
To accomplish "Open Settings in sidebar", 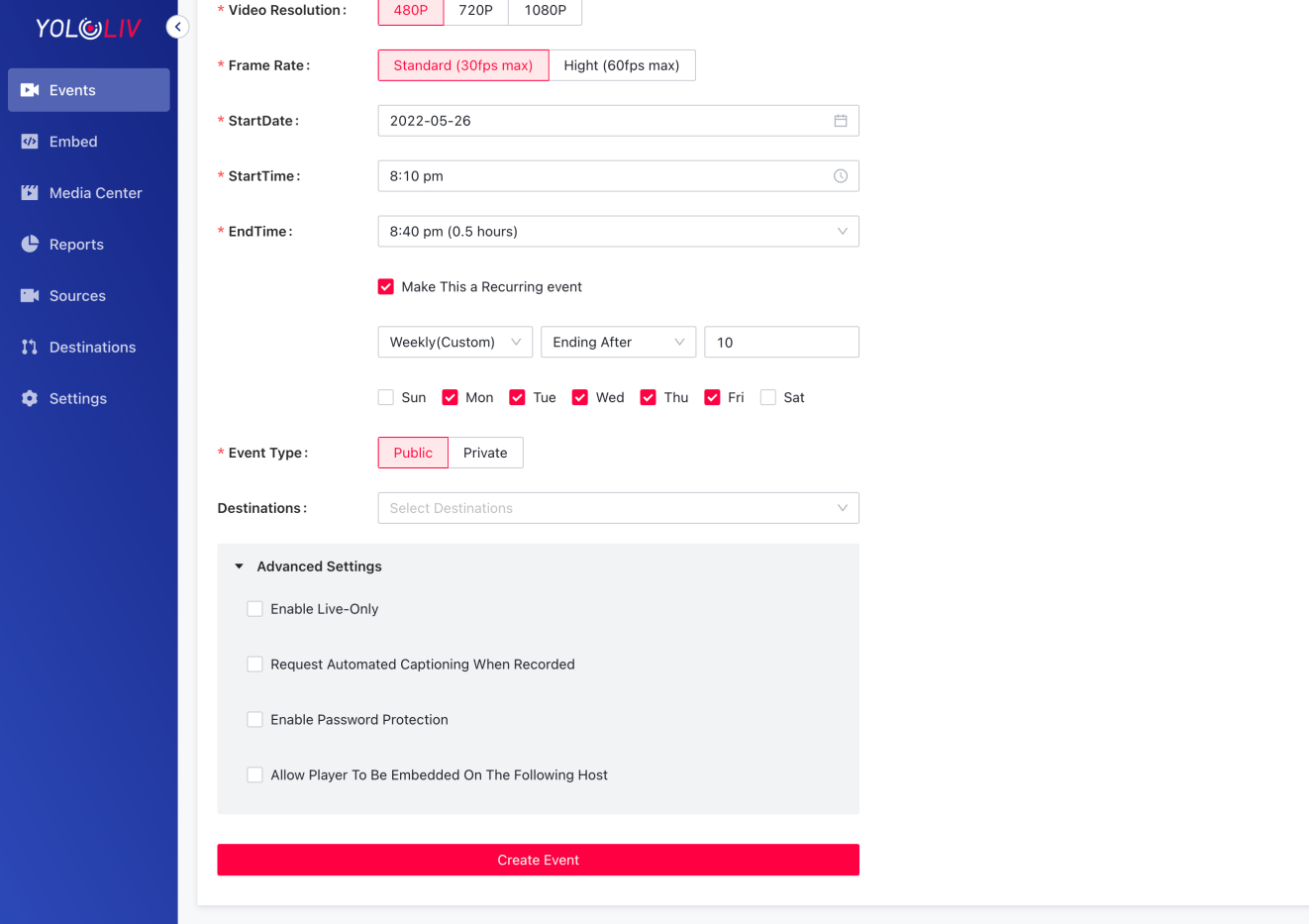I will [89, 398].
